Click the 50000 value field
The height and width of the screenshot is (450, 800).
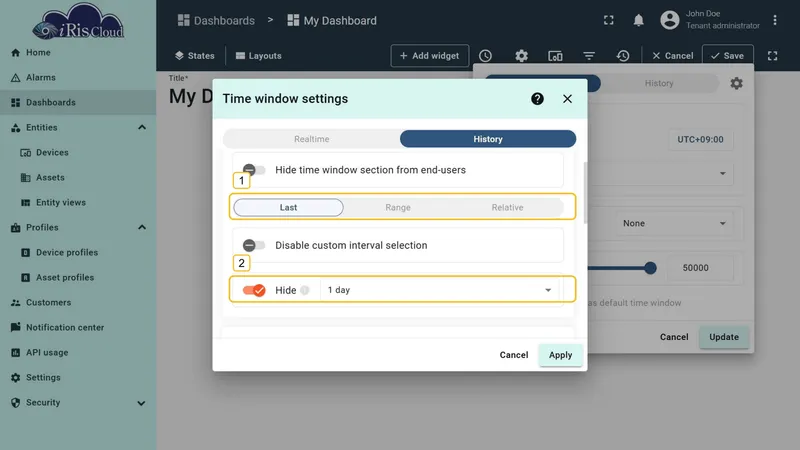click(700, 268)
